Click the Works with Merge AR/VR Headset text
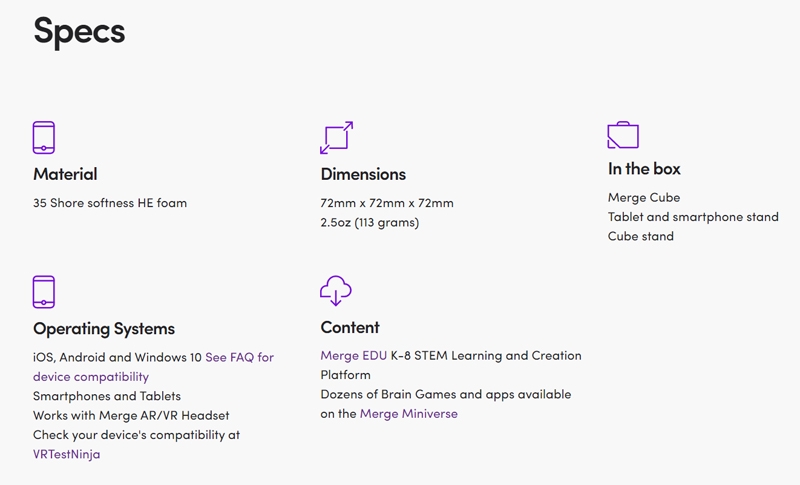 131,415
